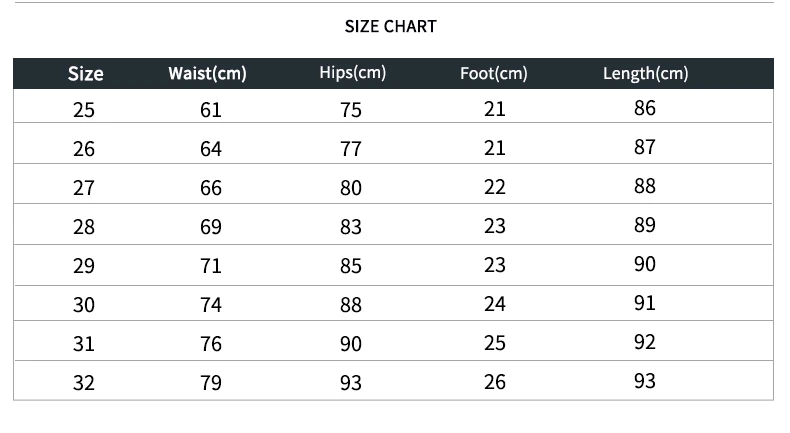Select size 28 row label

tap(84, 227)
